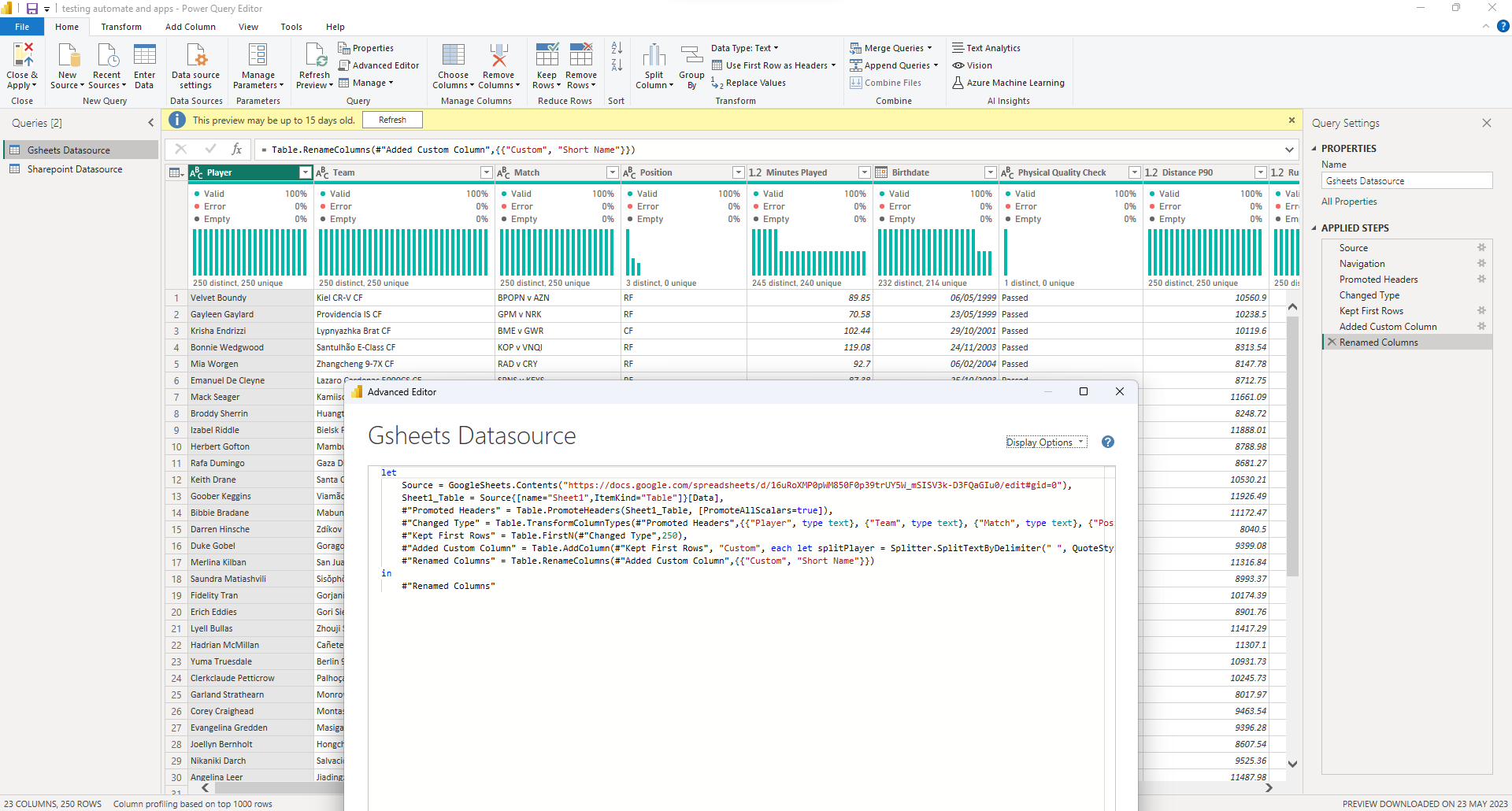Image resolution: width=1512 pixels, height=811 pixels.
Task: Click the Enter Data icon
Action: point(144,55)
